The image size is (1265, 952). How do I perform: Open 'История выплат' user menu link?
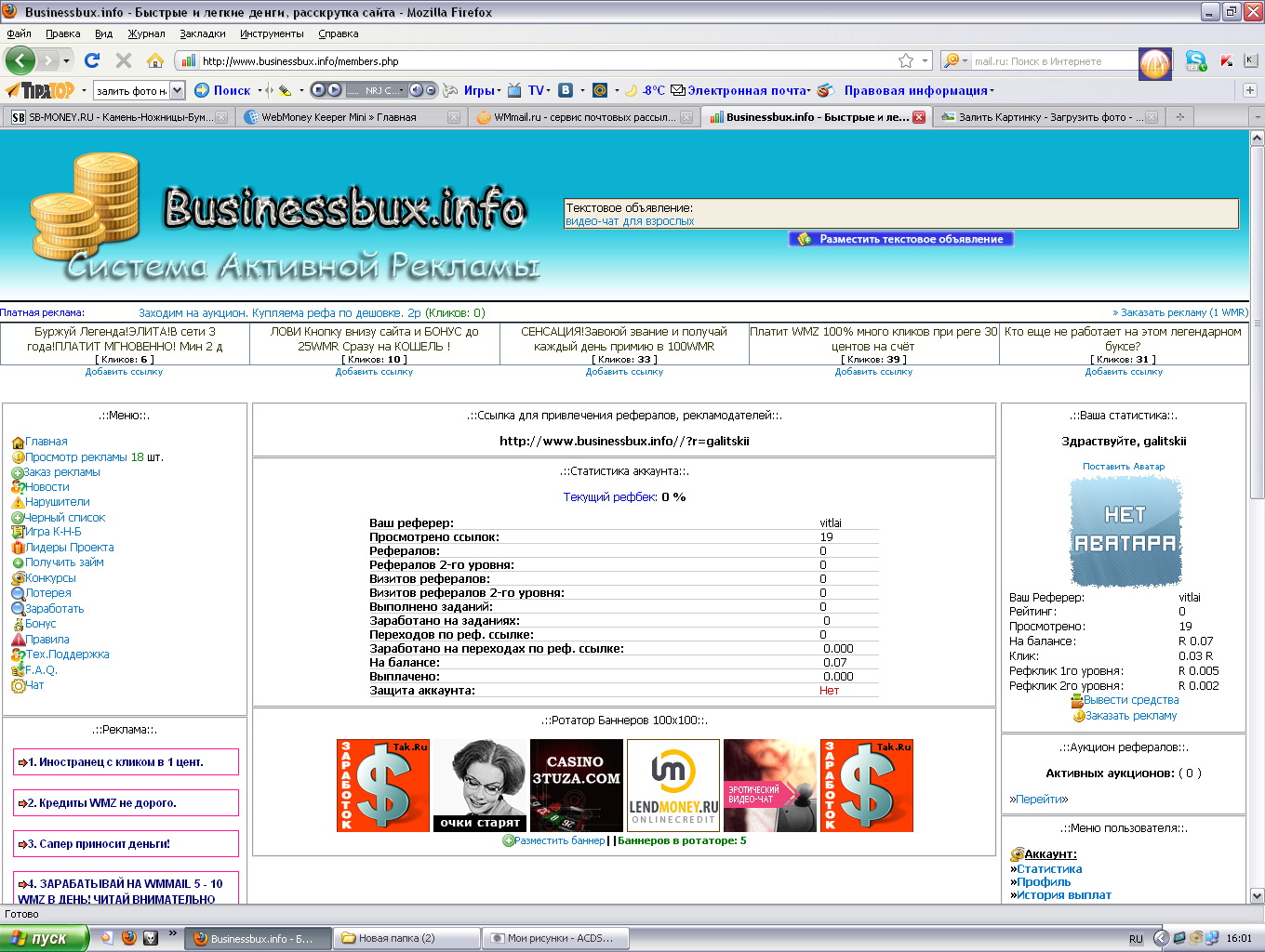tap(1064, 895)
